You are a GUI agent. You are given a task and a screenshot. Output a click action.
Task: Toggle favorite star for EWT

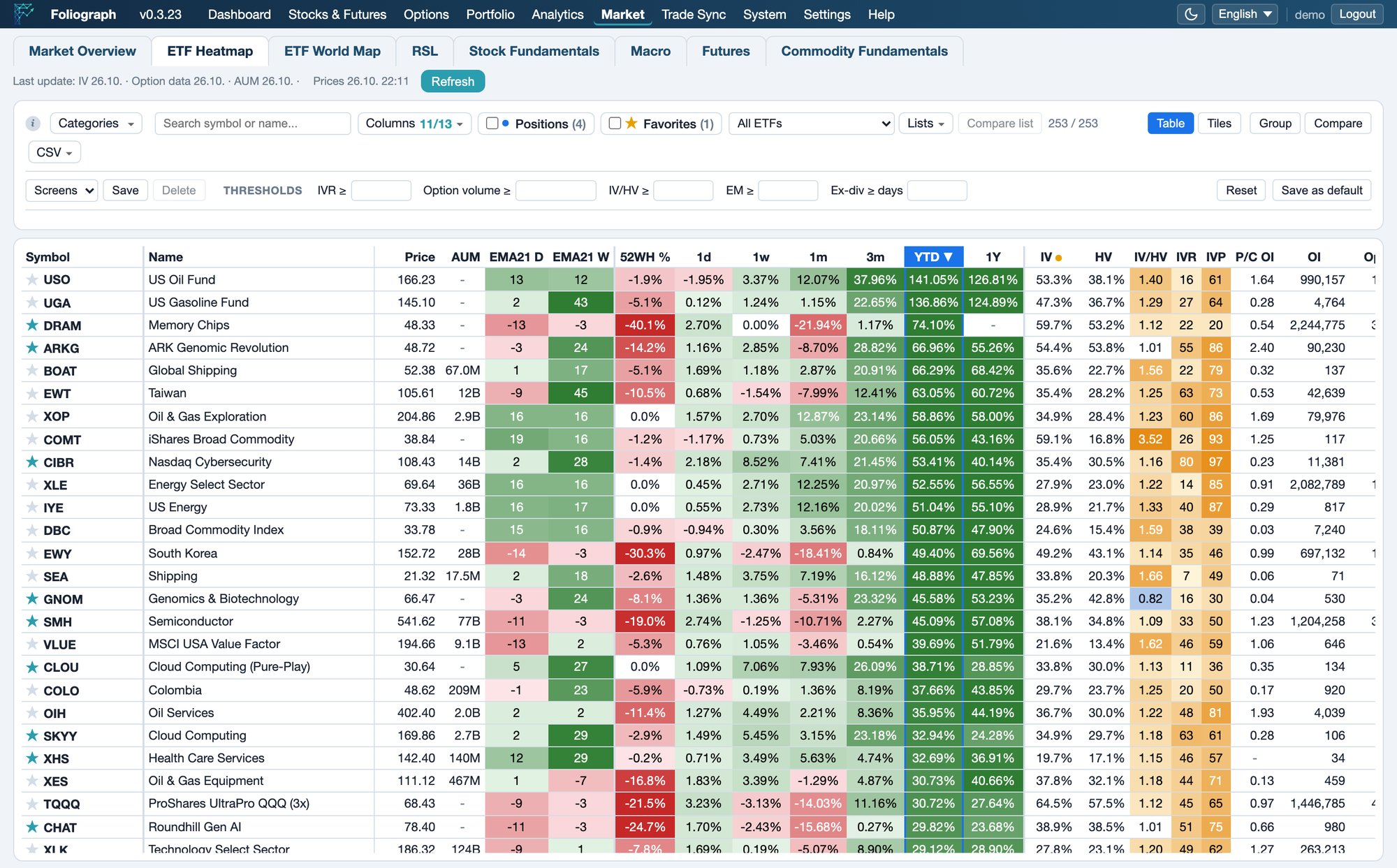(x=32, y=393)
